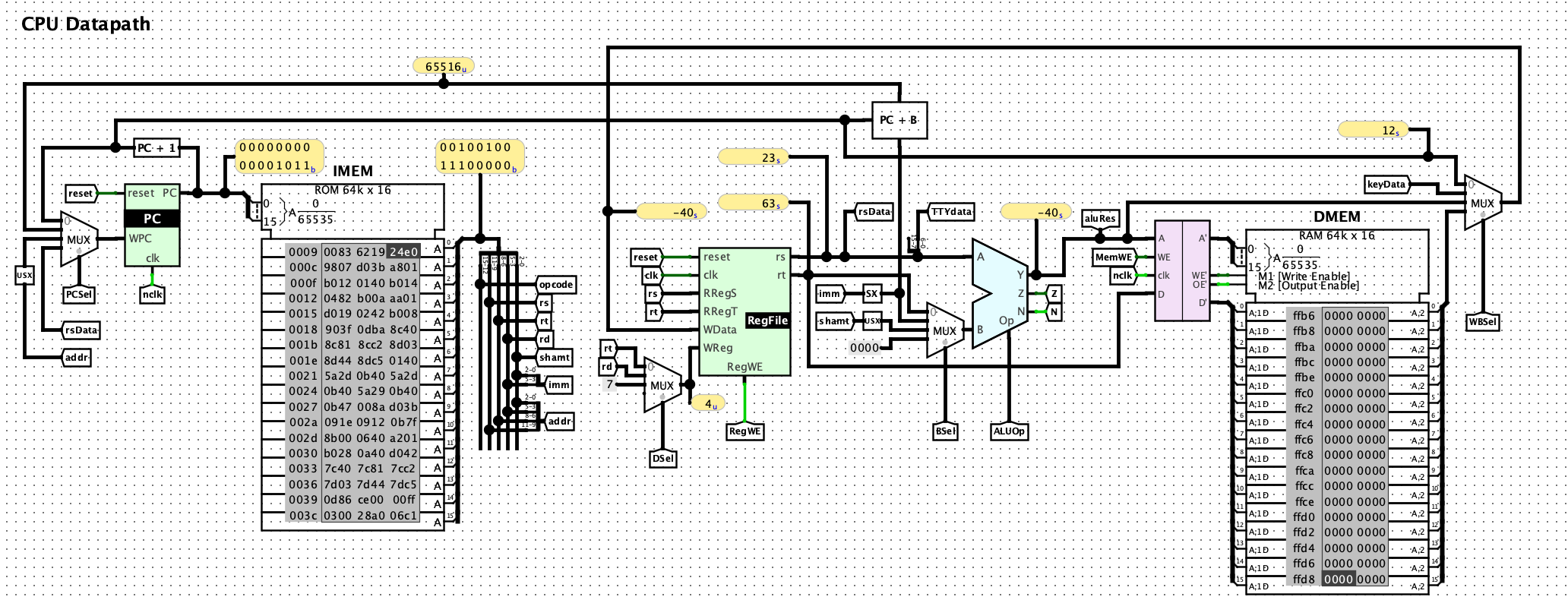Select the IMEM ROM 64k x 16 block

(353, 357)
